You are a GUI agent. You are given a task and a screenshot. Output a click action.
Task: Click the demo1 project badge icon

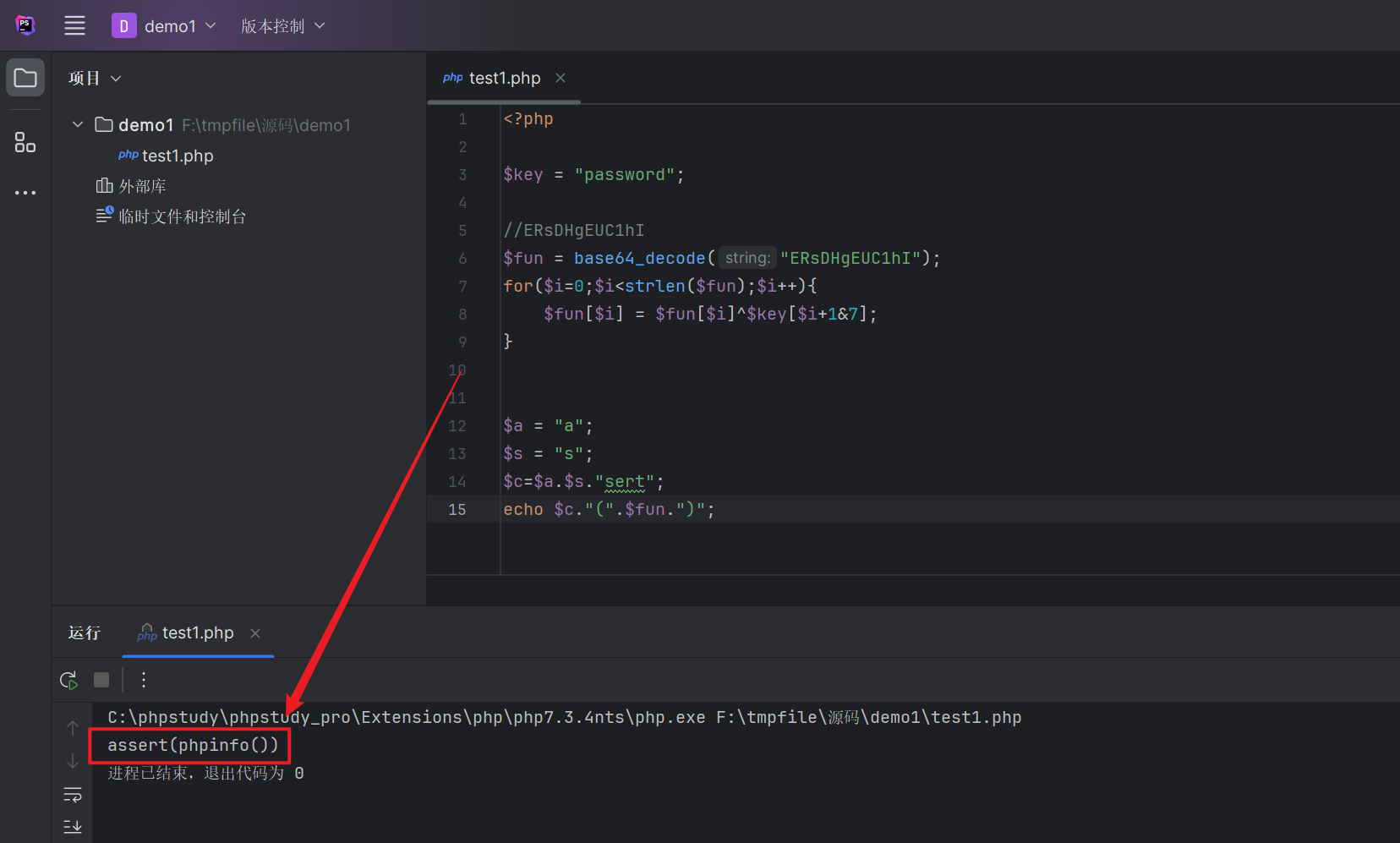[x=123, y=26]
